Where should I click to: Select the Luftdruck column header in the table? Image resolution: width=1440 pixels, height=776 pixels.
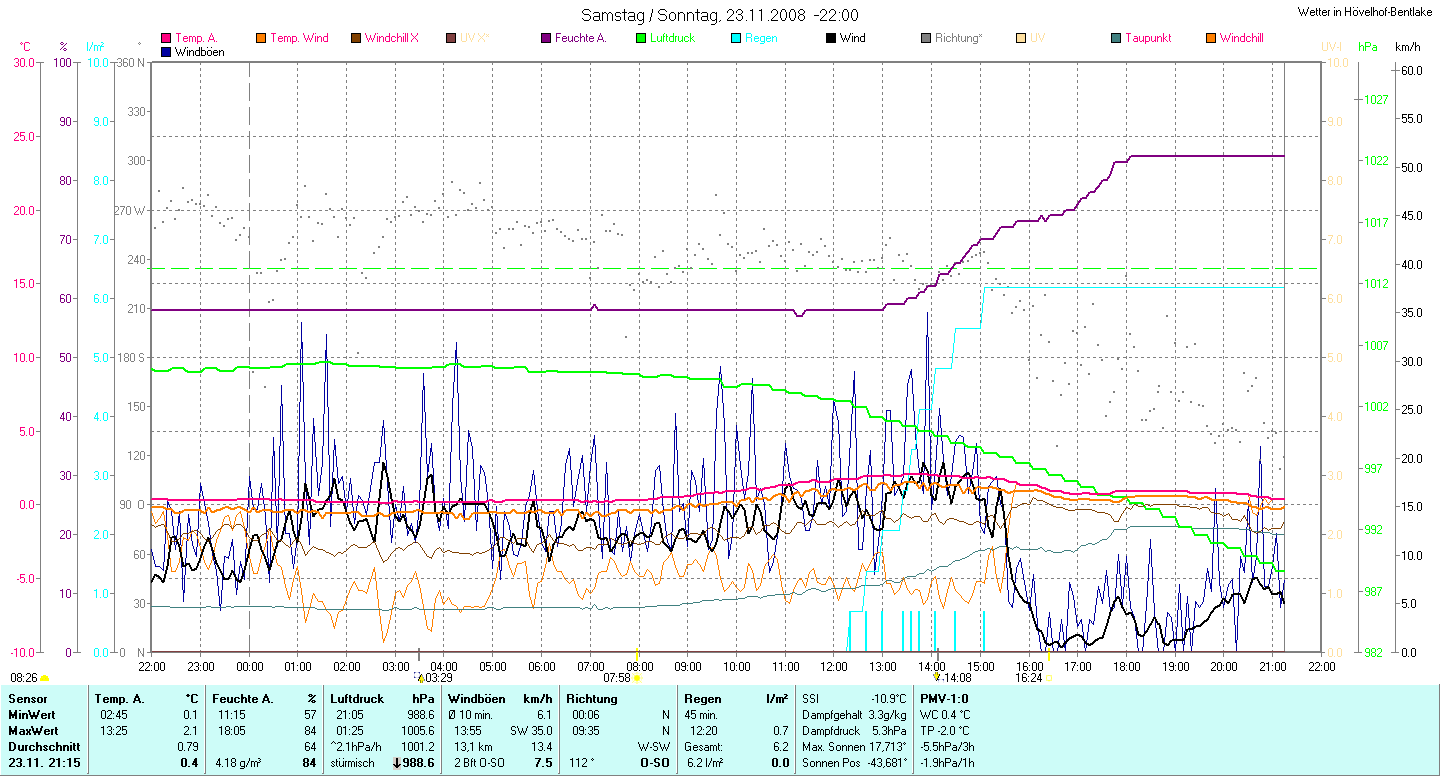pos(357,699)
